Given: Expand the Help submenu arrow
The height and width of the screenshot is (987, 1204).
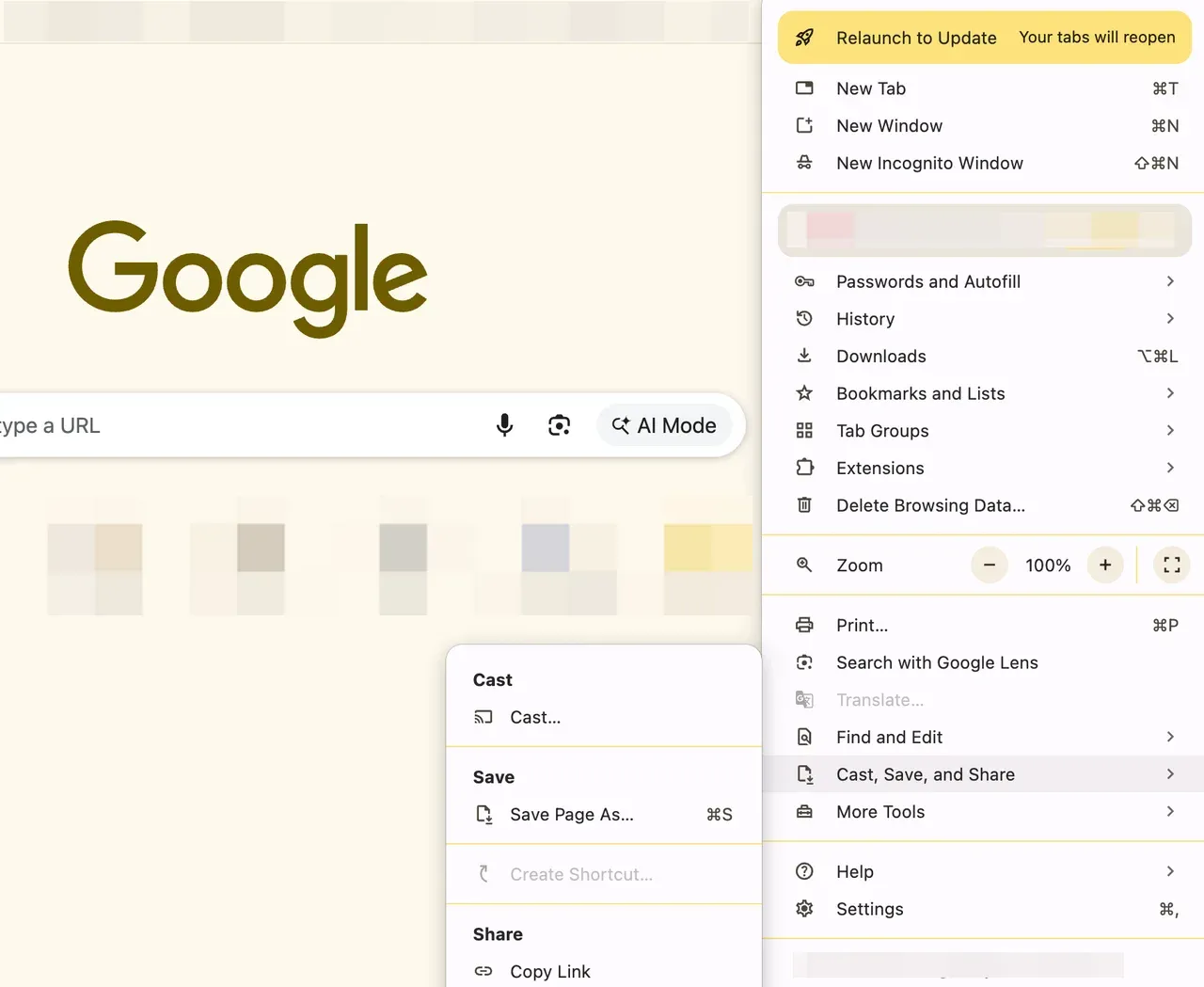Looking at the screenshot, I should (1170, 871).
